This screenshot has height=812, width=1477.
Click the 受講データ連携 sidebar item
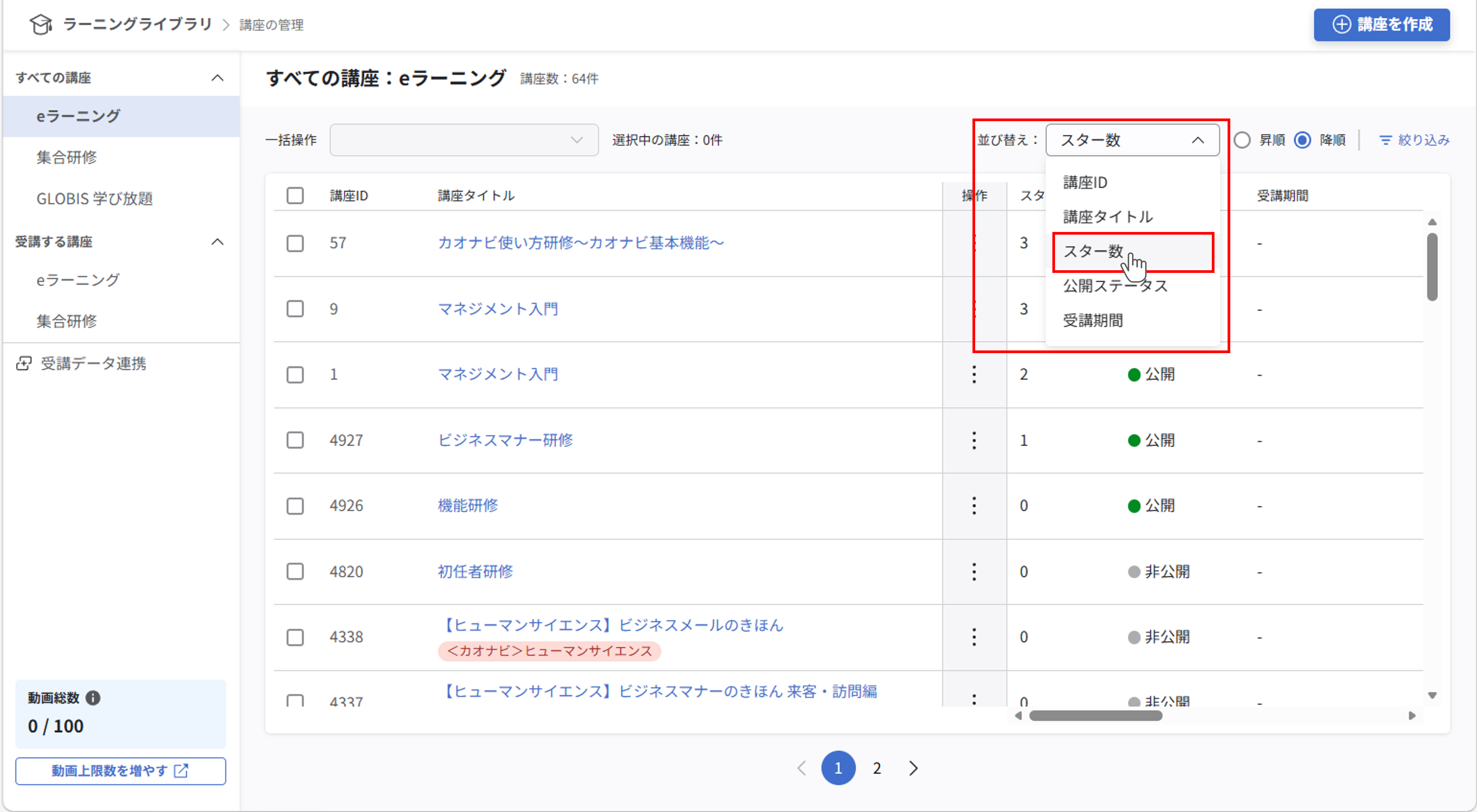pos(82,364)
